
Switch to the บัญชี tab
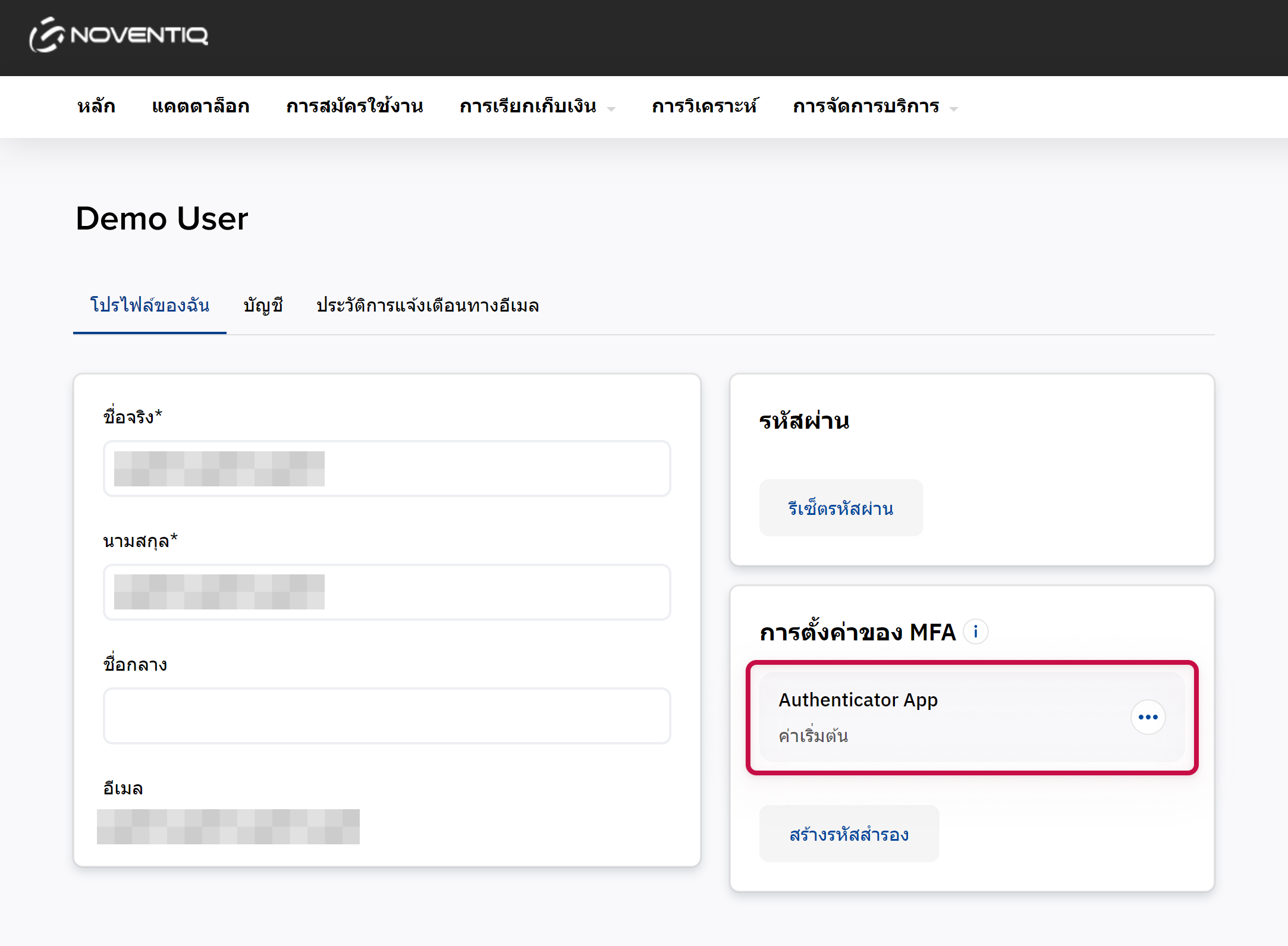(x=263, y=306)
